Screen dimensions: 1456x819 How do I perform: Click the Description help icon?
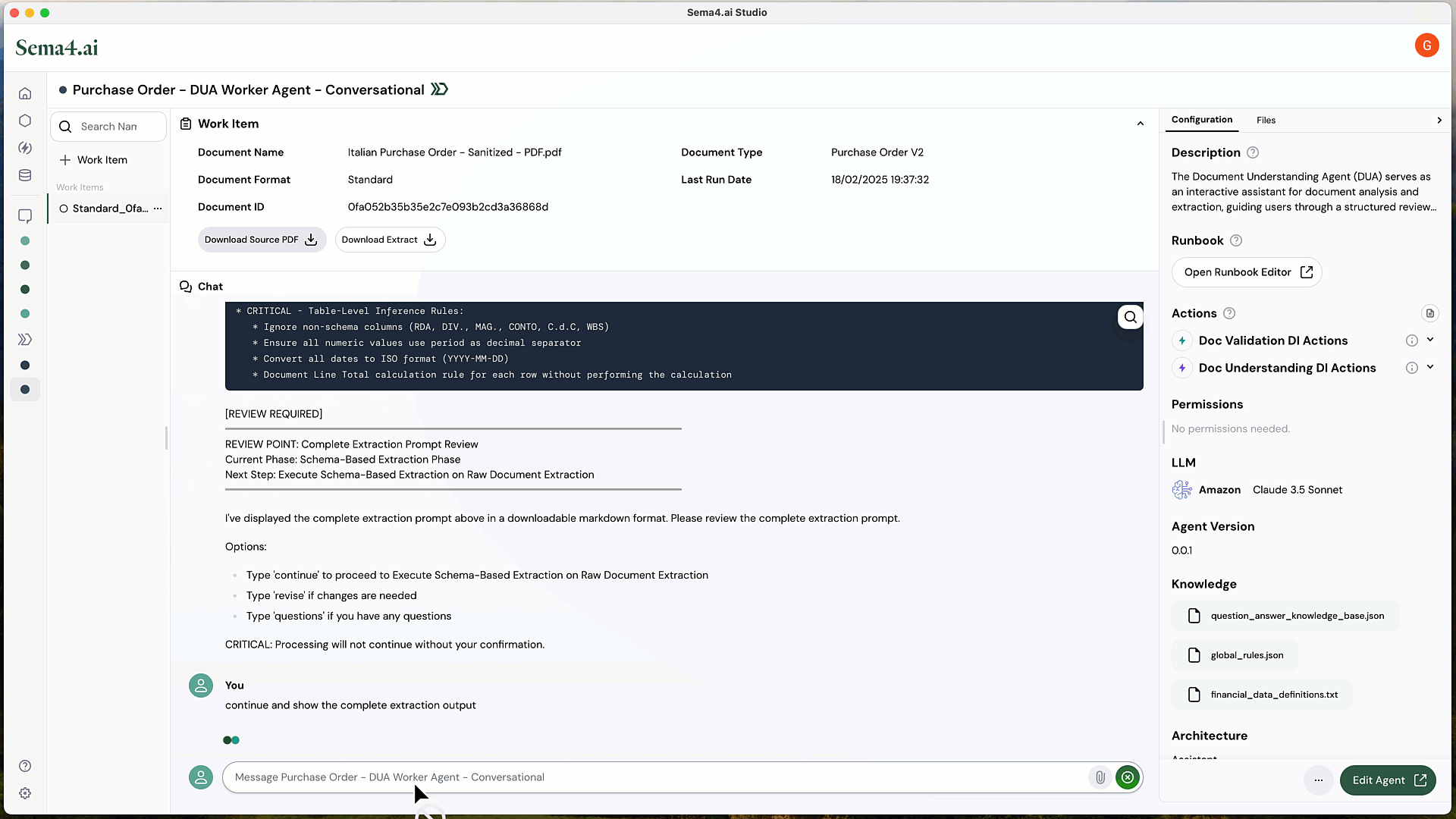click(x=1253, y=152)
